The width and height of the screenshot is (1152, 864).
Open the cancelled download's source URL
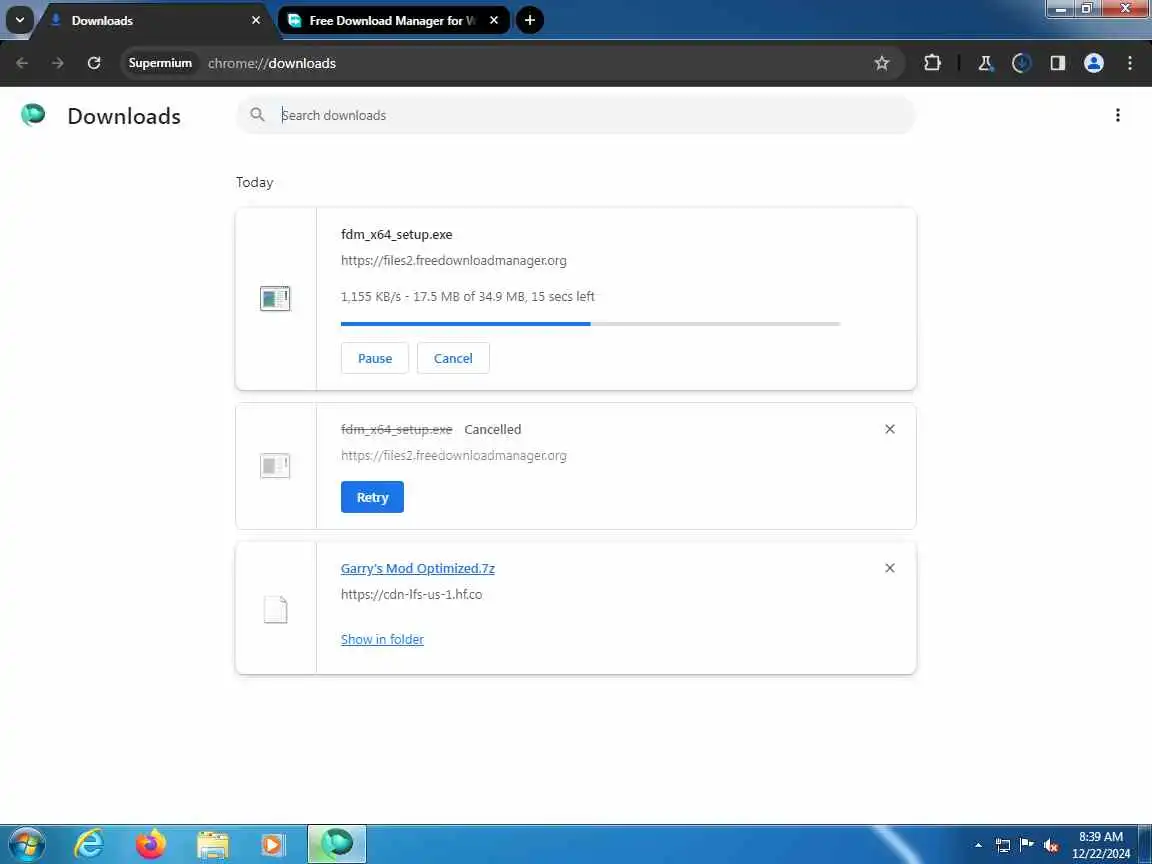(x=453, y=456)
